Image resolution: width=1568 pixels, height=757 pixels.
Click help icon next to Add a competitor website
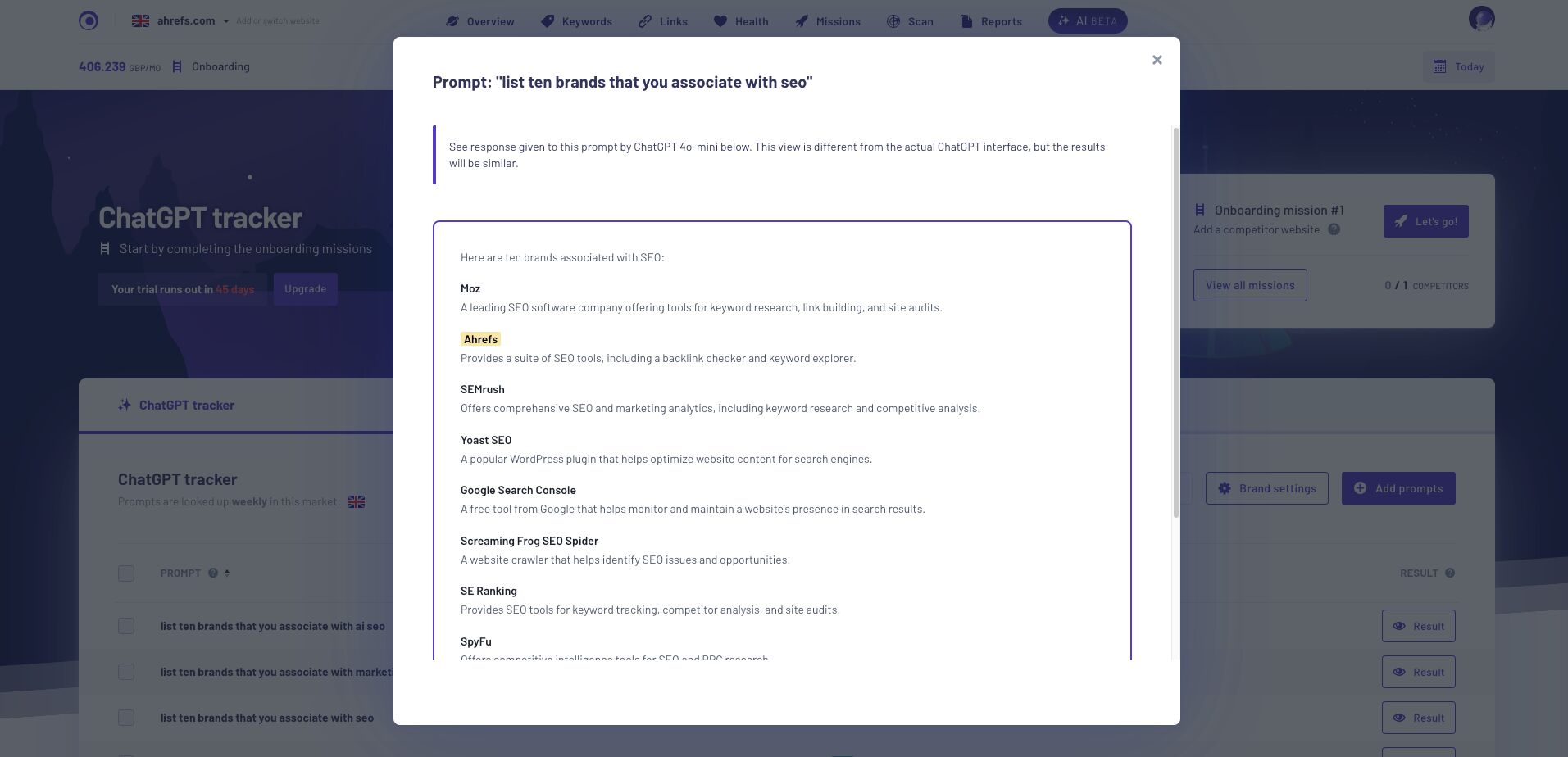click(x=1334, y=229)
